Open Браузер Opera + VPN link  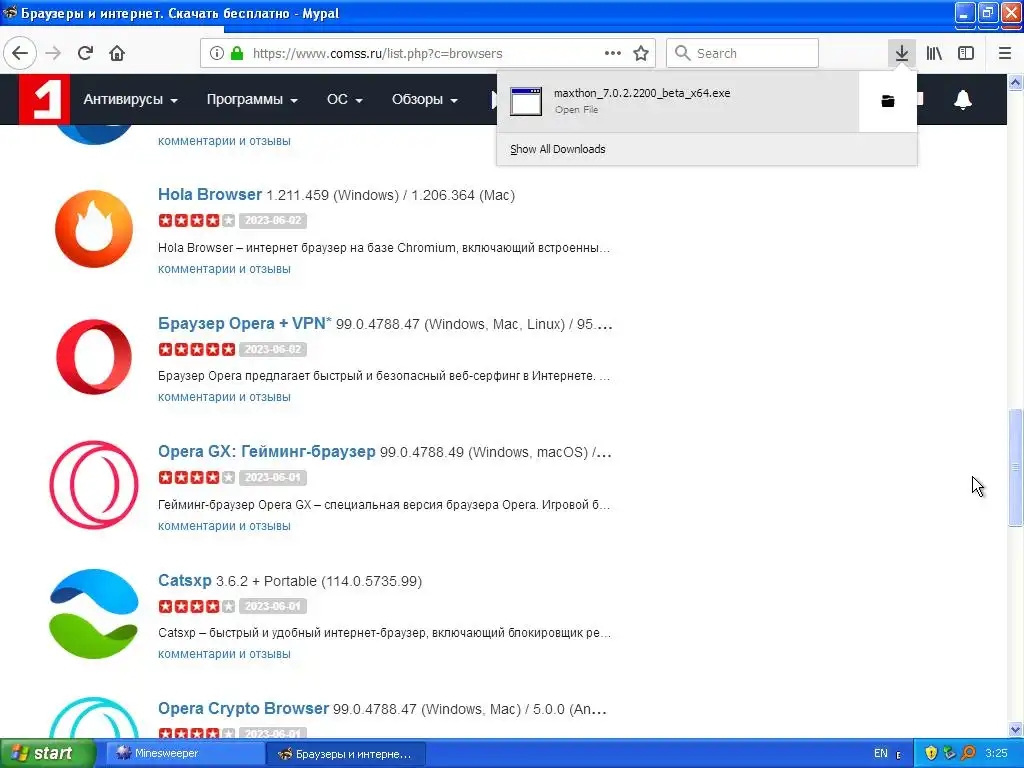click(x=244, y=323)
